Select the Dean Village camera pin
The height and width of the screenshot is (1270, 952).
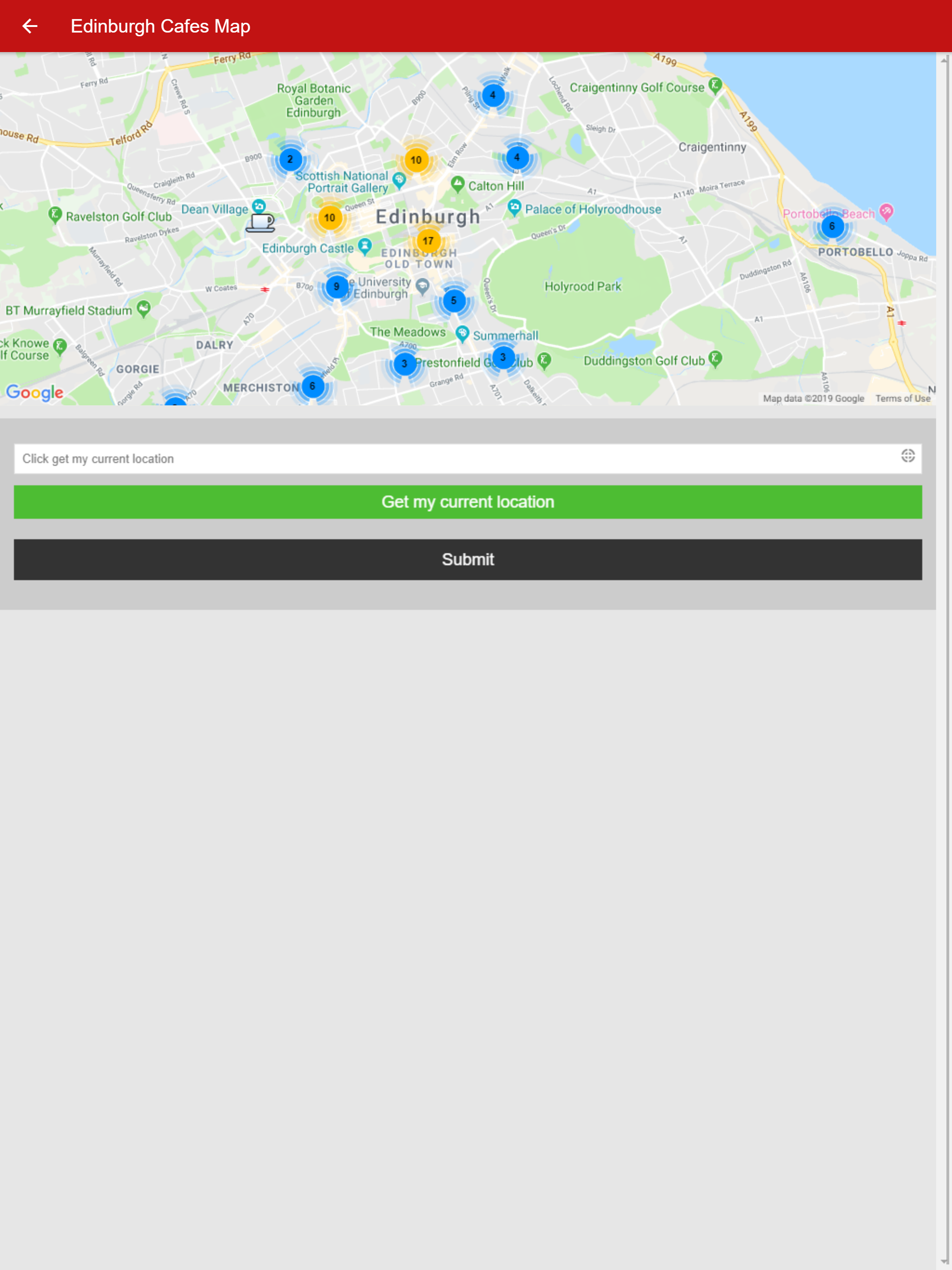tap(259, 205)
